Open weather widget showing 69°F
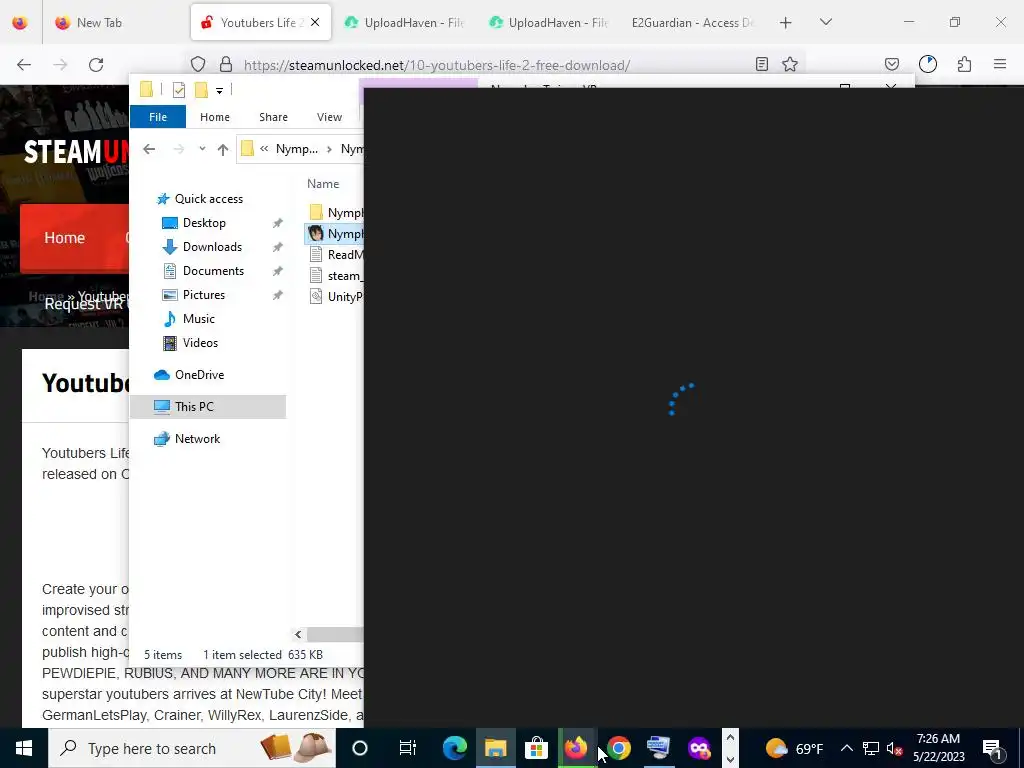This screenshot has width=1024, height=768. click(x=794, y=748)
